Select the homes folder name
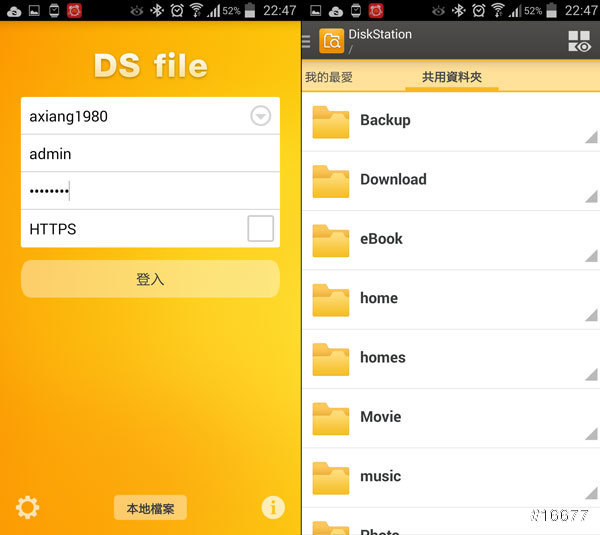Viewport: 600px width, 535px height. tap(383, 357)
